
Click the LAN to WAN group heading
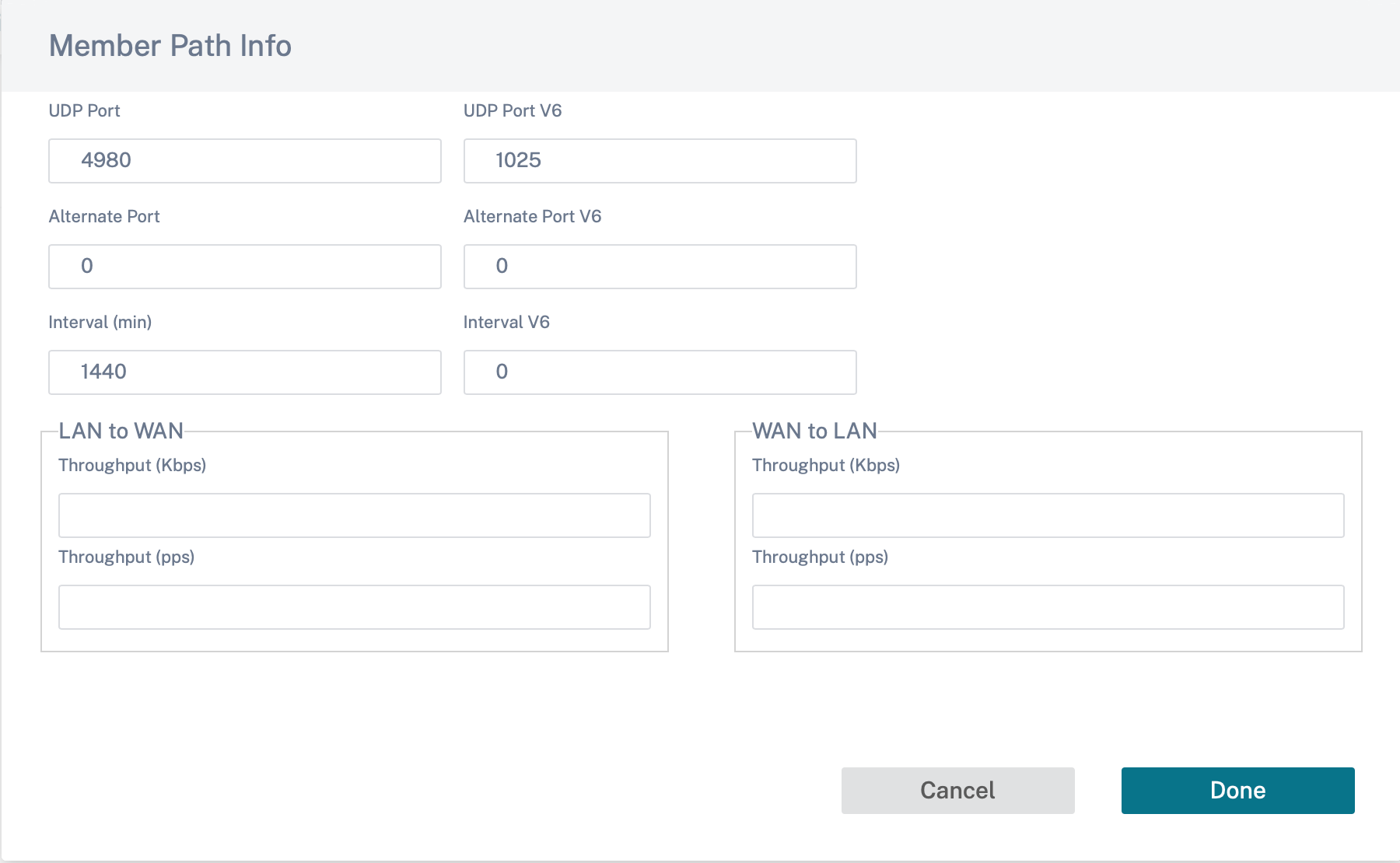point(121,431)
